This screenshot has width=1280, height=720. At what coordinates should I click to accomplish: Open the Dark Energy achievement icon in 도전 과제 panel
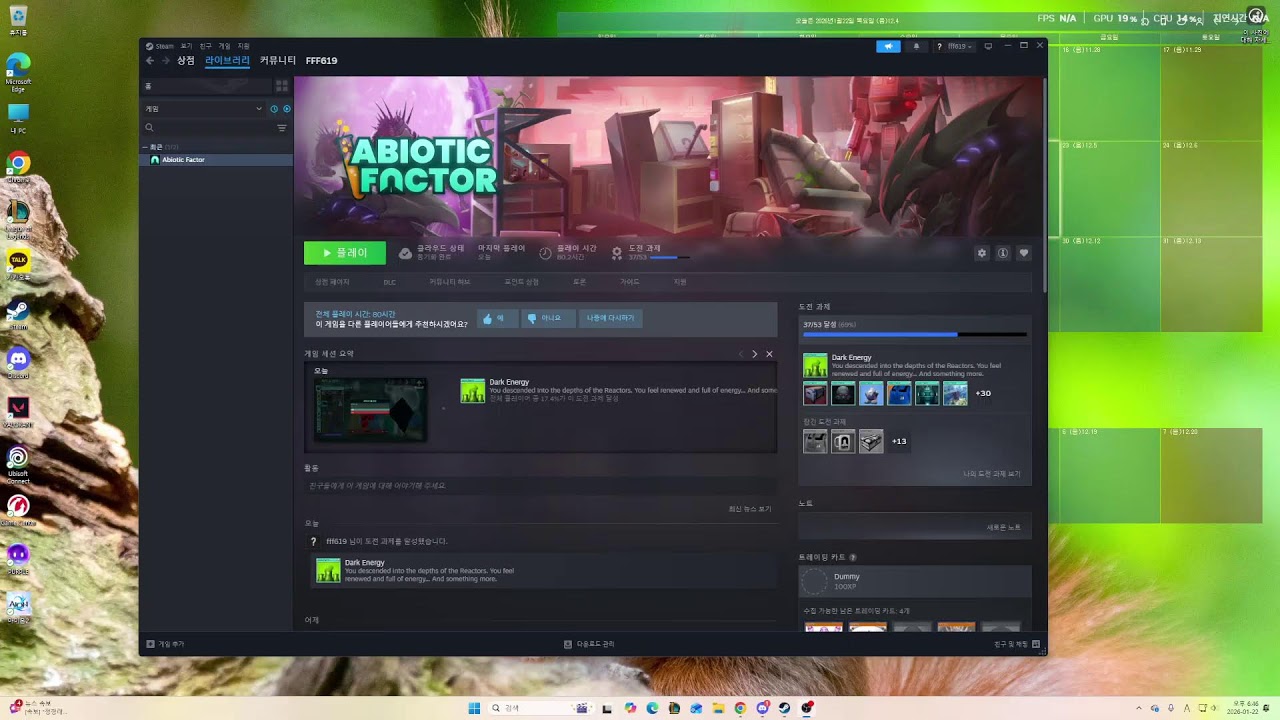tap(815, 365)
